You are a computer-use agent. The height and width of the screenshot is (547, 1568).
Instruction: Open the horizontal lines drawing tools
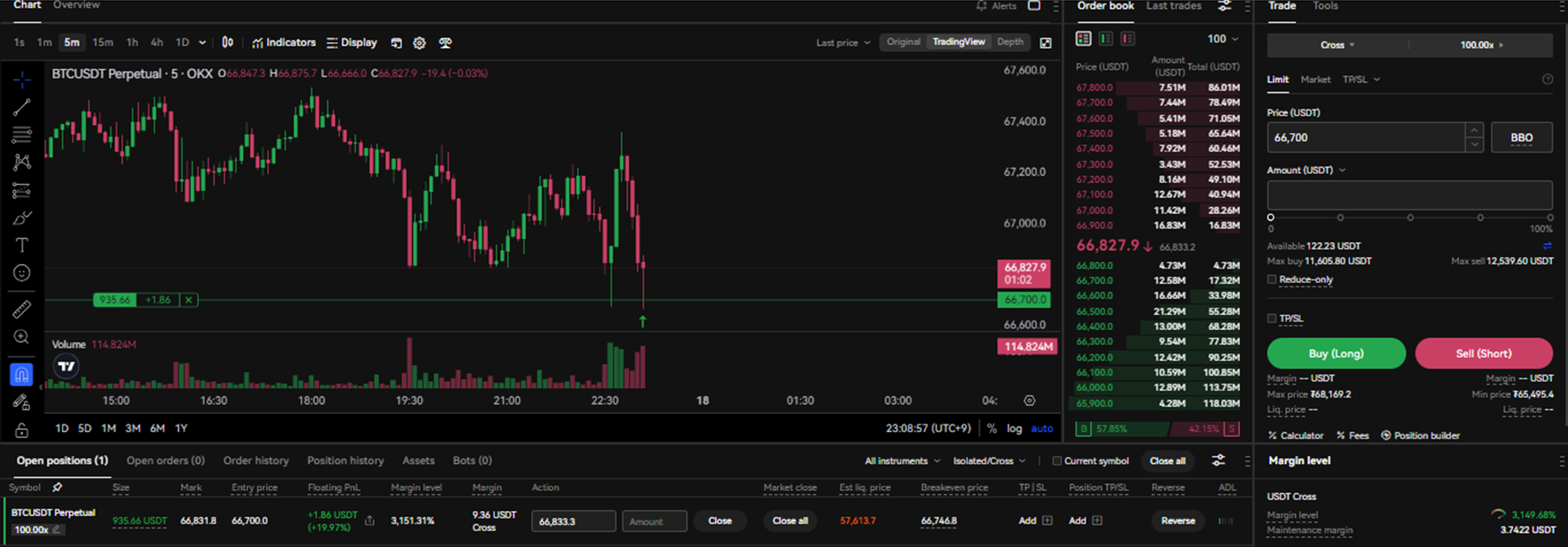click(21, 135)
